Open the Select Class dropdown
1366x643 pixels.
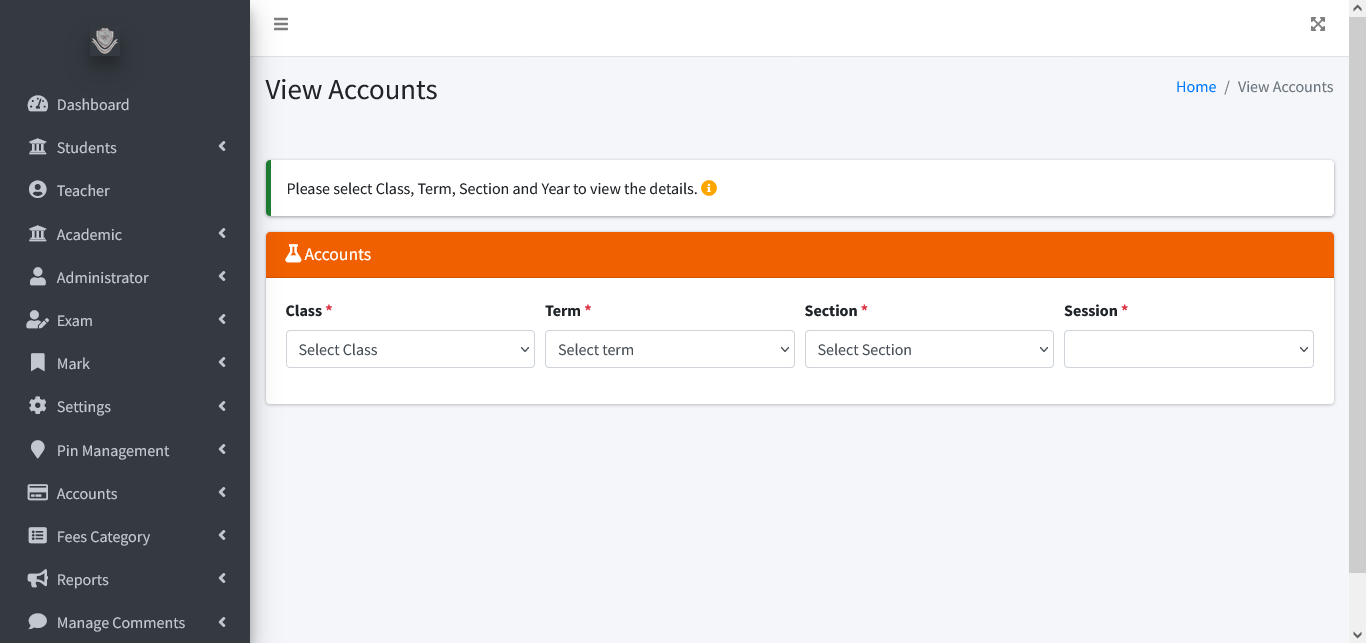[x=410, y=349]
